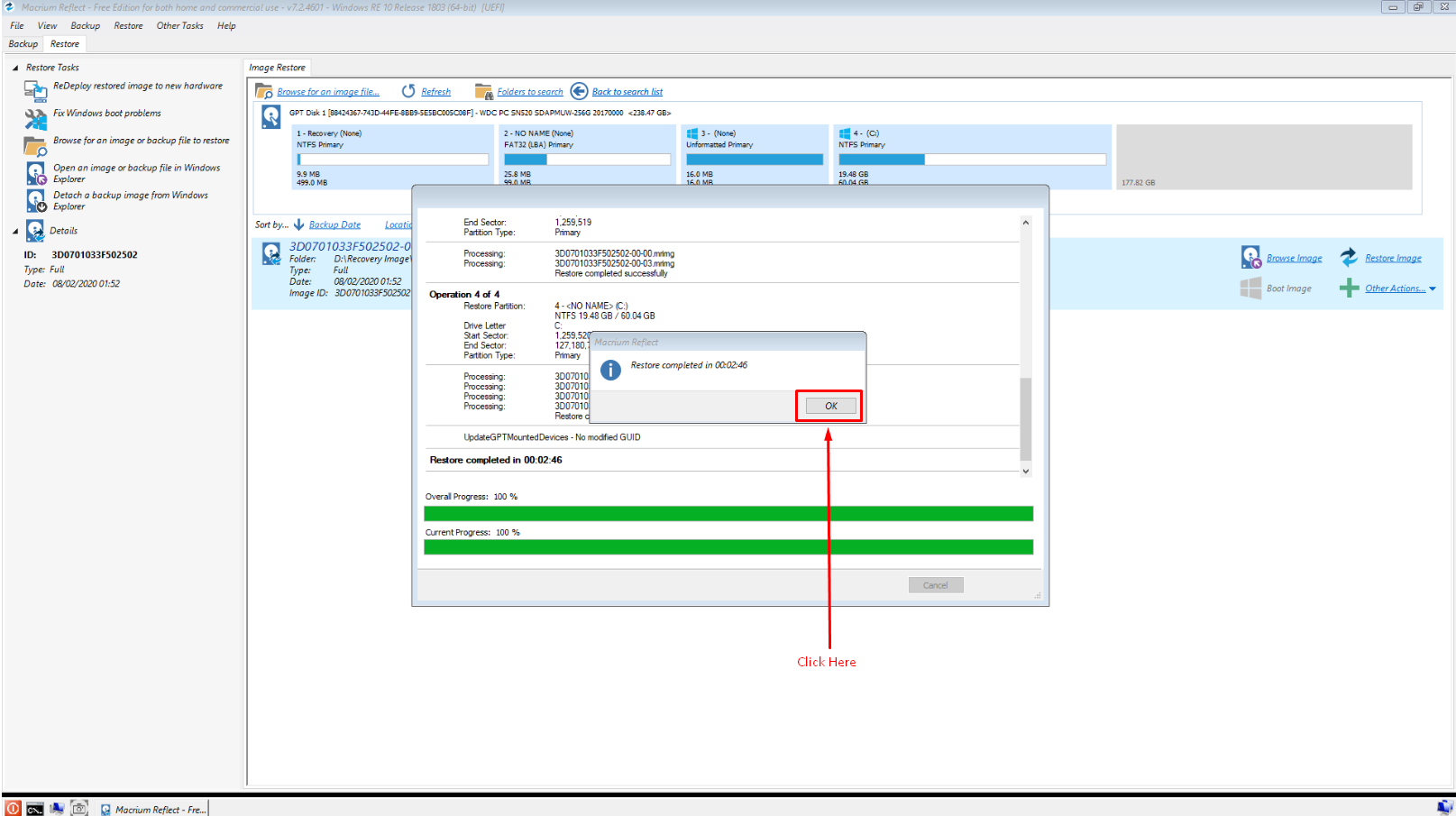Click the Restore Image link
This screenshot has width=1456, height=816.
coord(1393,258)
